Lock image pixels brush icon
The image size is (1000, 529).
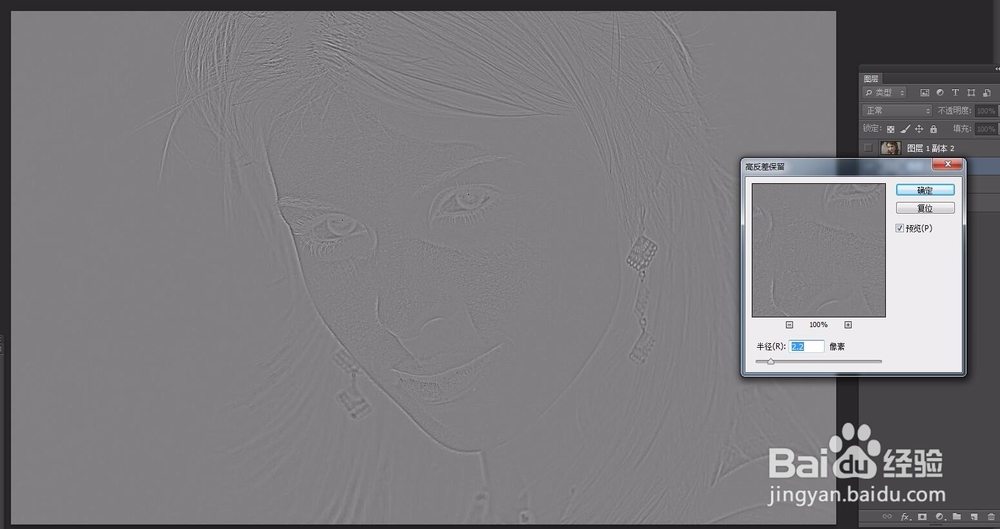(x=905, y=129)
